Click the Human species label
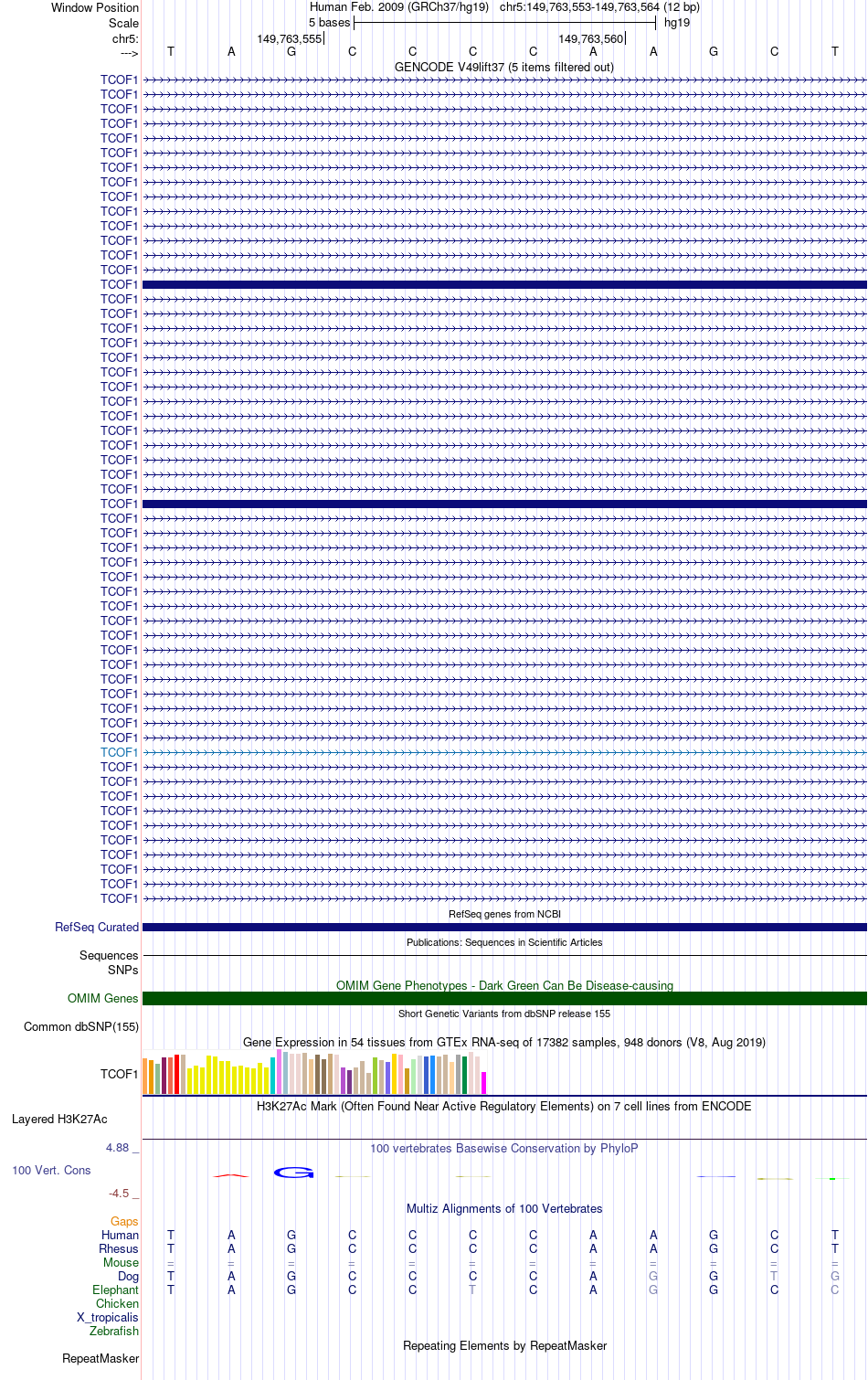The width and height of the screenshot is (868, 1380). [x=121, y=1235]
